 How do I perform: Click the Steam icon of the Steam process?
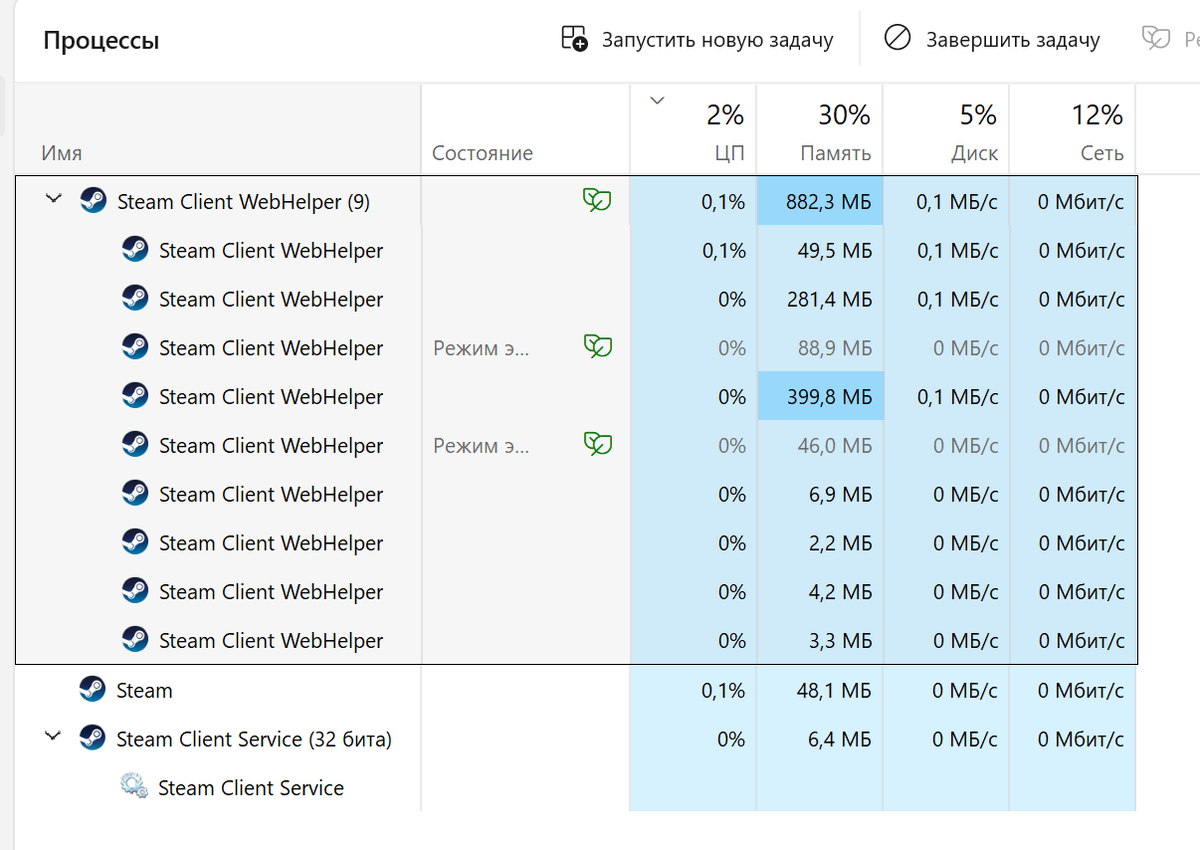pyautogui.click(x=93, y=690)
